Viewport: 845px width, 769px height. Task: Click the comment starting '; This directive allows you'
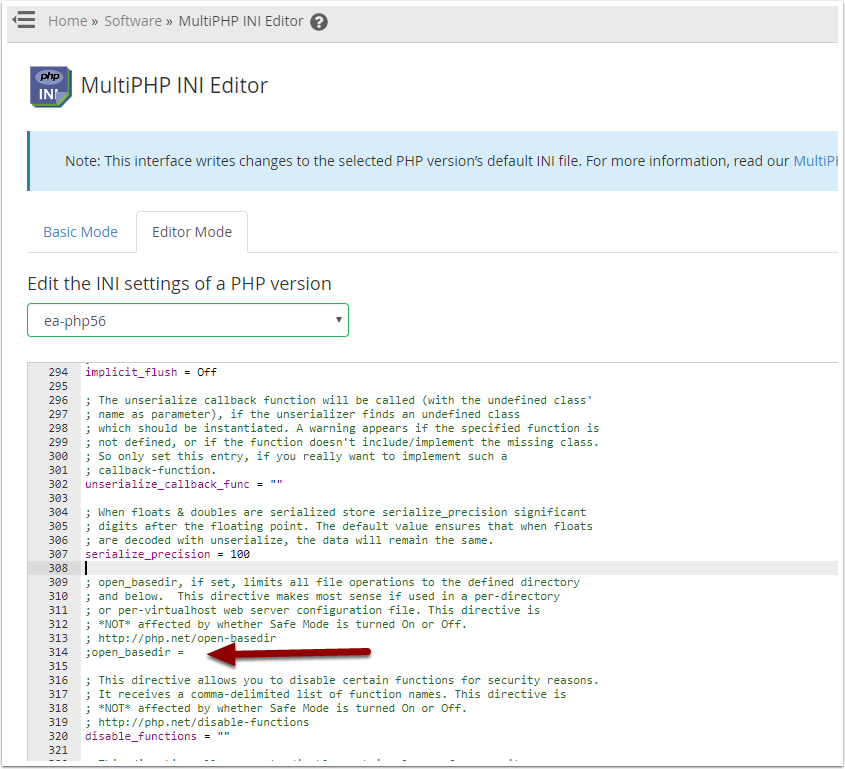click(x=342, y=681)
